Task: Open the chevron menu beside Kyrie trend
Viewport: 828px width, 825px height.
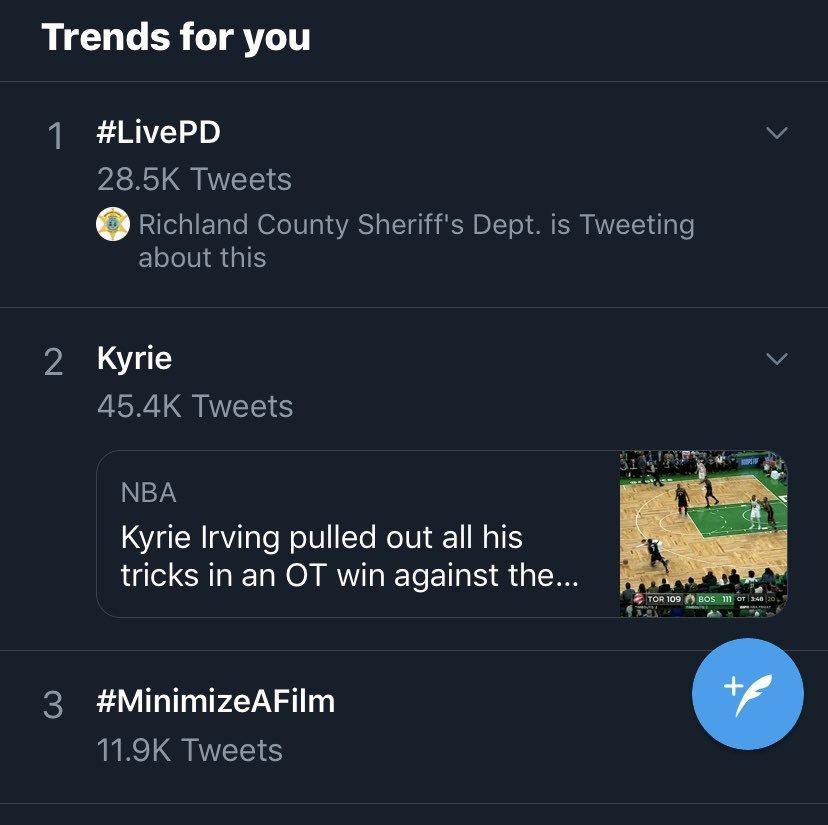Action: click(x=776, y=358)
